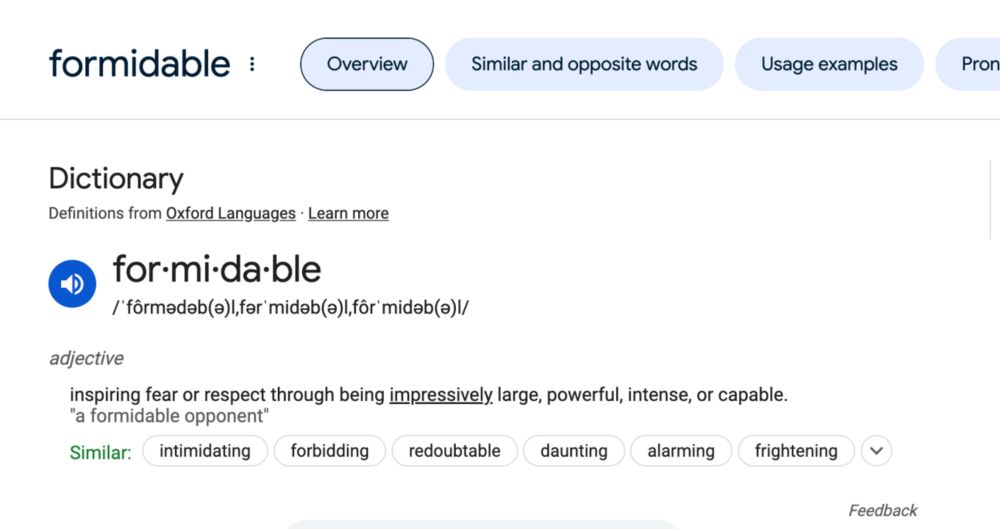Click the formidable page heading
Image resolution: width=1000 pixels, height=529 pixels.
click(139, 64)
